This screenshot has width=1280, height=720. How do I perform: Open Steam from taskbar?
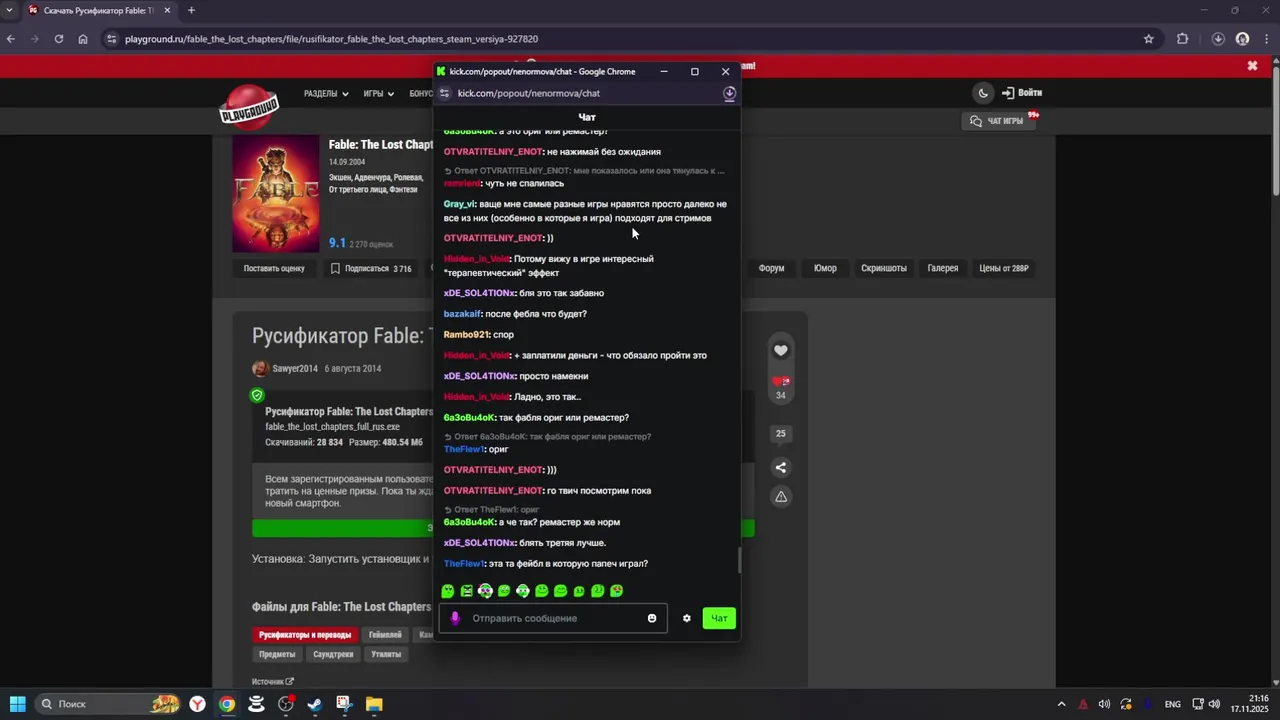315,704
